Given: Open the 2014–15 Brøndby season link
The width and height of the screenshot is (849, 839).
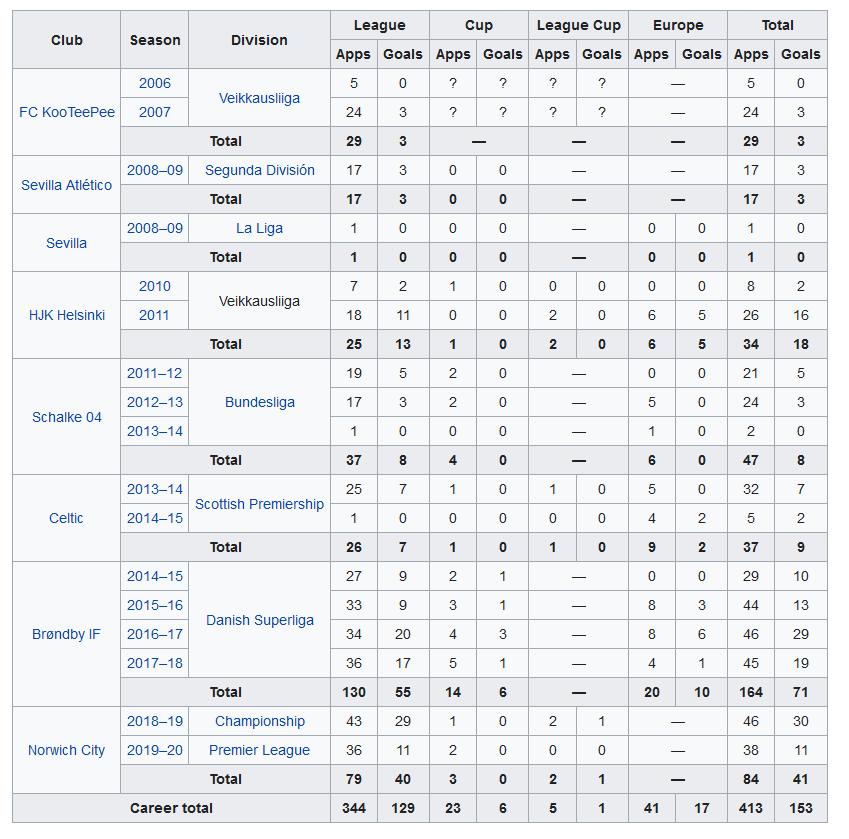Looking at the screenshot, I should pyautogui.click(x=155, y=576).
